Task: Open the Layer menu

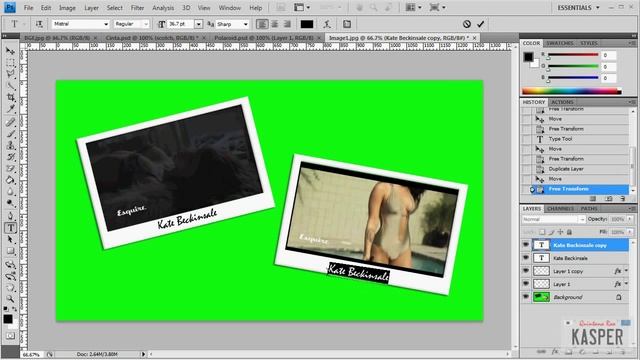Action: click(91, 8)
